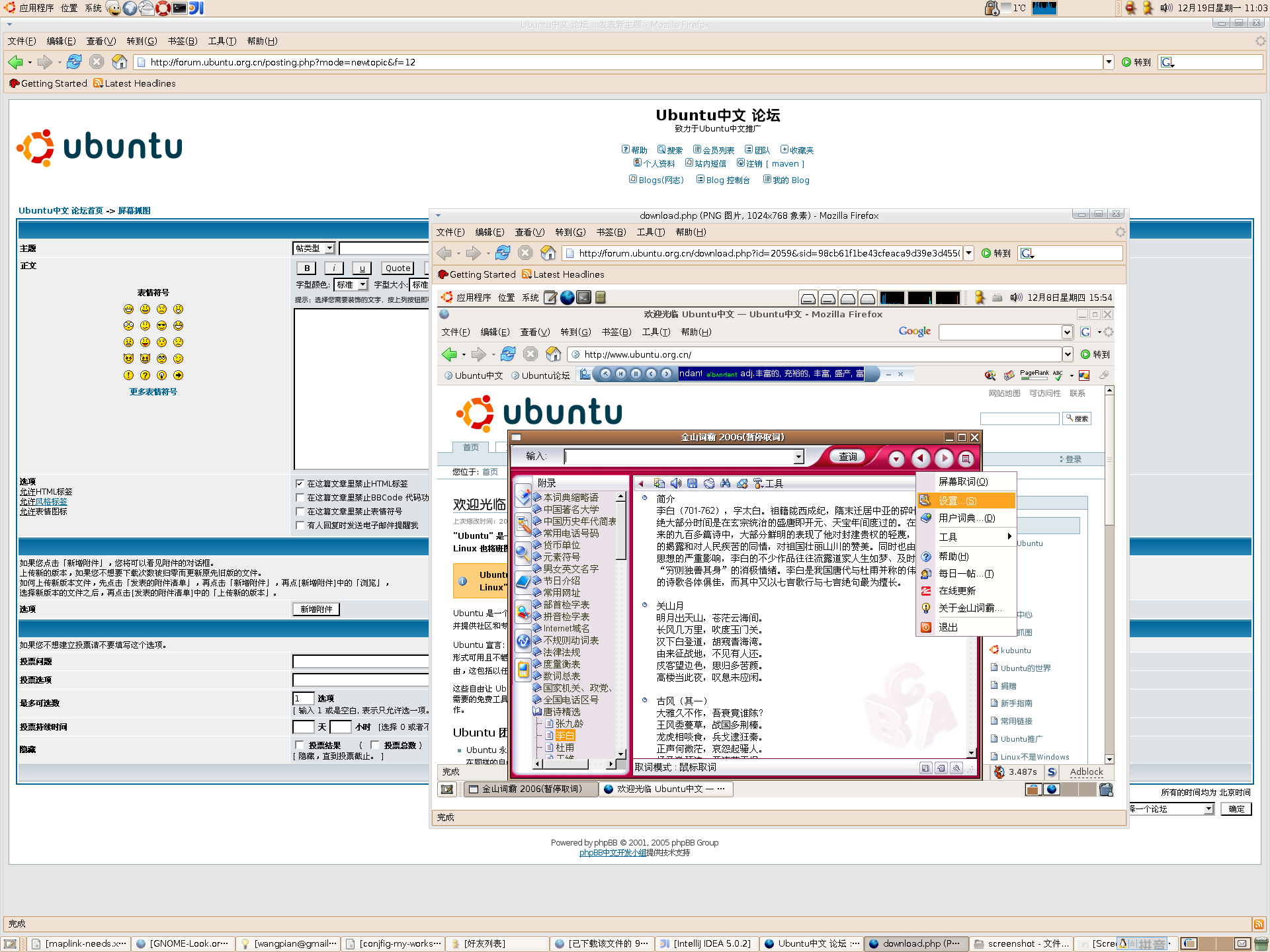
Task: Insert the sad face smiley
Action: click(x=161, y=309)
